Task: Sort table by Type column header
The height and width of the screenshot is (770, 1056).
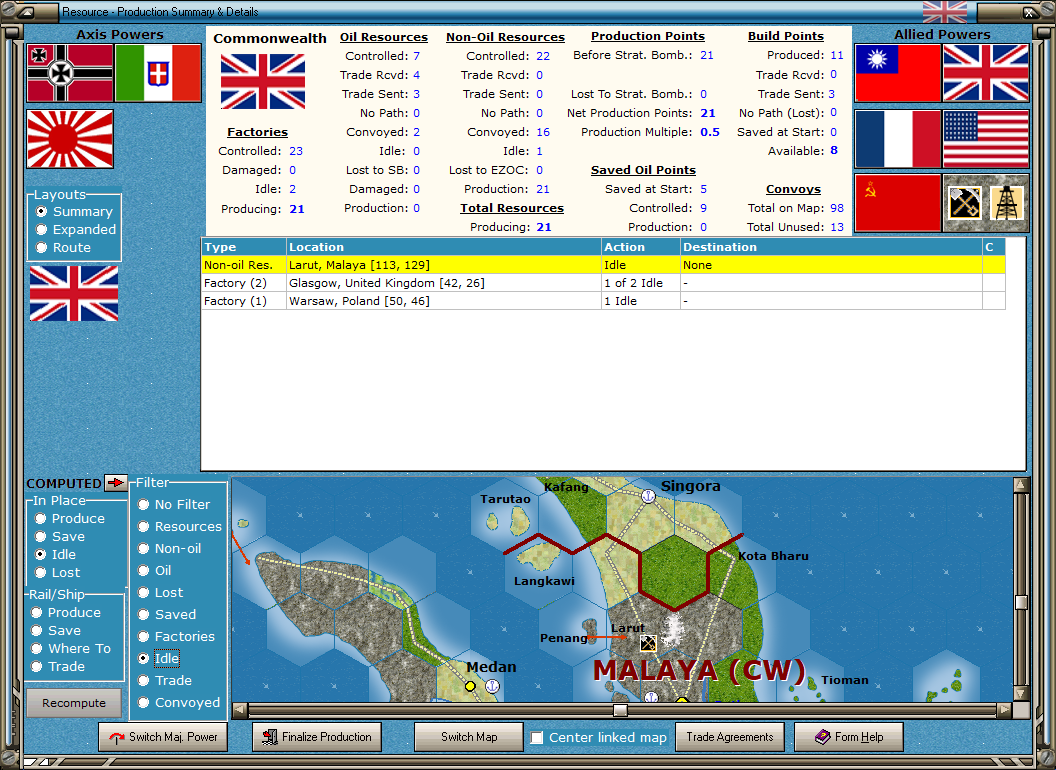Action: (244, 247)
